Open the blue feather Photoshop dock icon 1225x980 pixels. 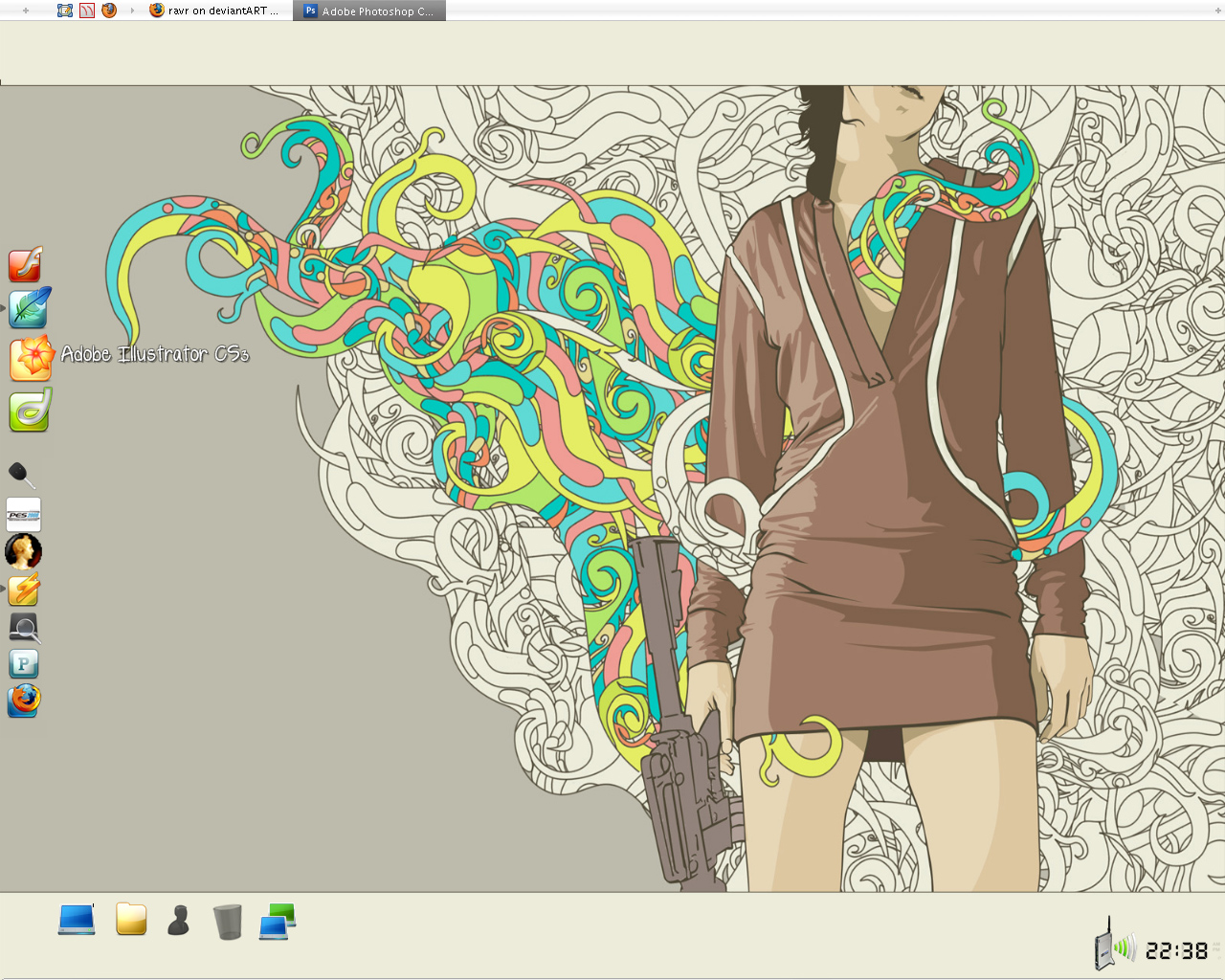(x=30, y=308)
